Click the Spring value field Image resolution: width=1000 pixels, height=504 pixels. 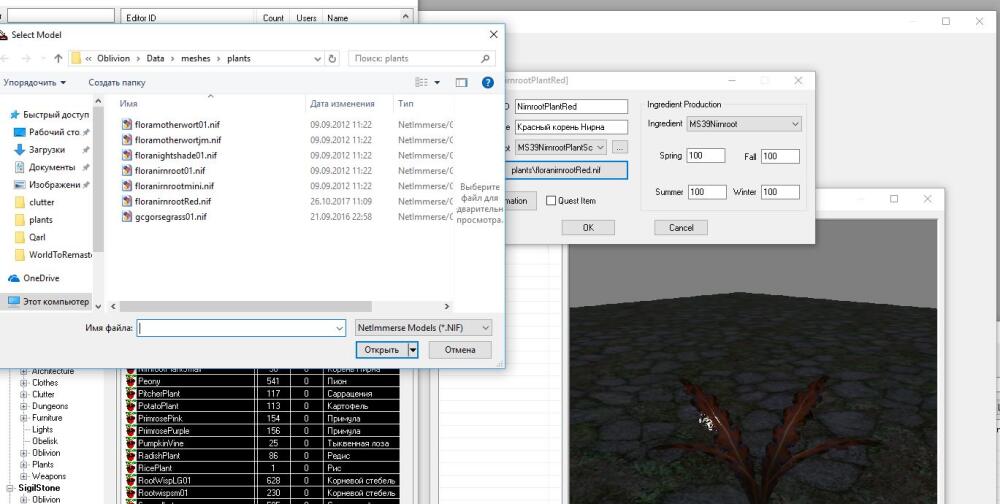(x=706, y=156)
